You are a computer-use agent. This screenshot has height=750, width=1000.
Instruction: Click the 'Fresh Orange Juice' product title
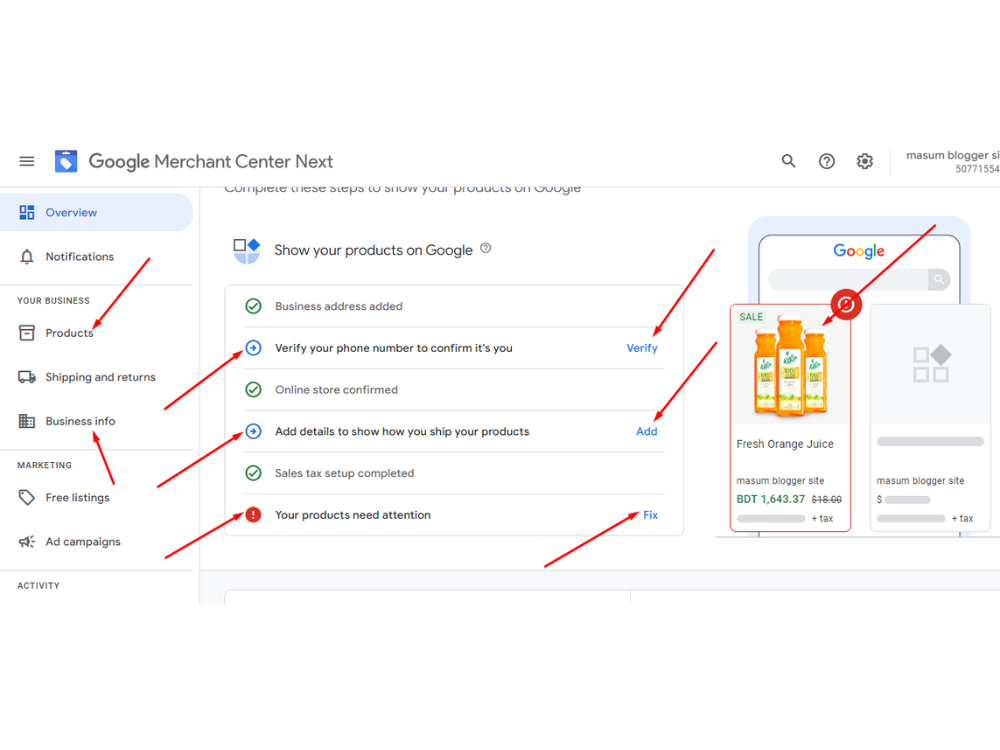click(x=784, y=444)
